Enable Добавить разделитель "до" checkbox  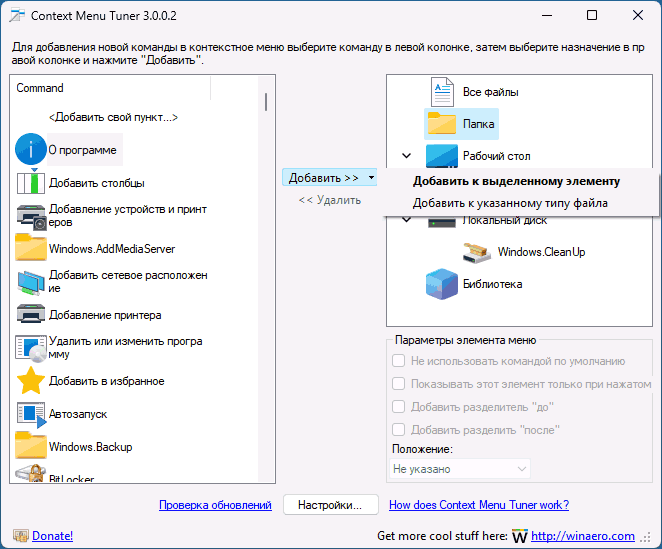coord(399,407)
